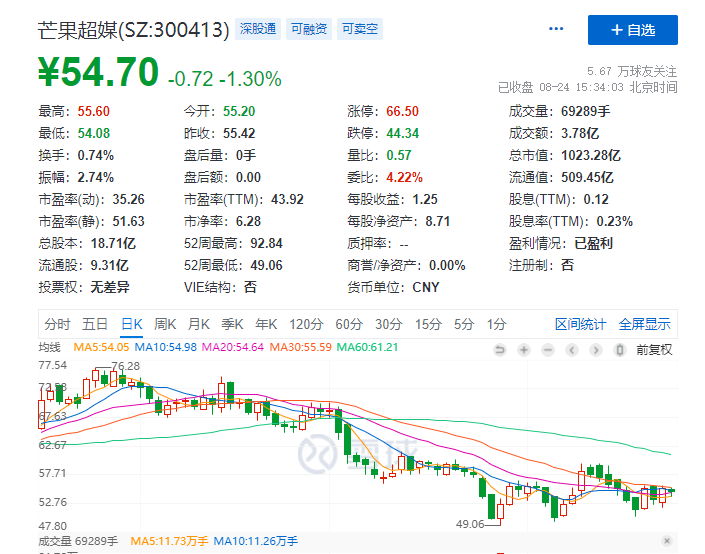705x554 pixels.
Task: Click the volume MA10:11.26万手 label
Action: point(255,541)
